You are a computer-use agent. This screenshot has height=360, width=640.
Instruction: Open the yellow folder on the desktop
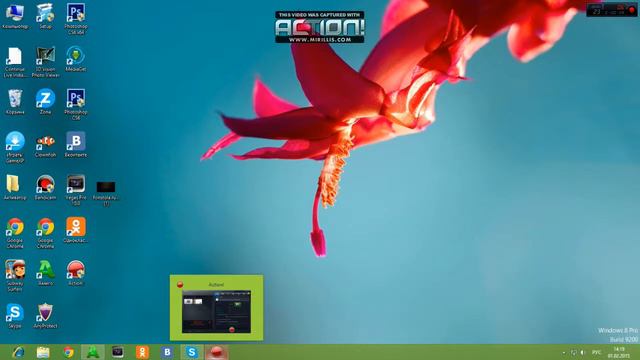15,188
